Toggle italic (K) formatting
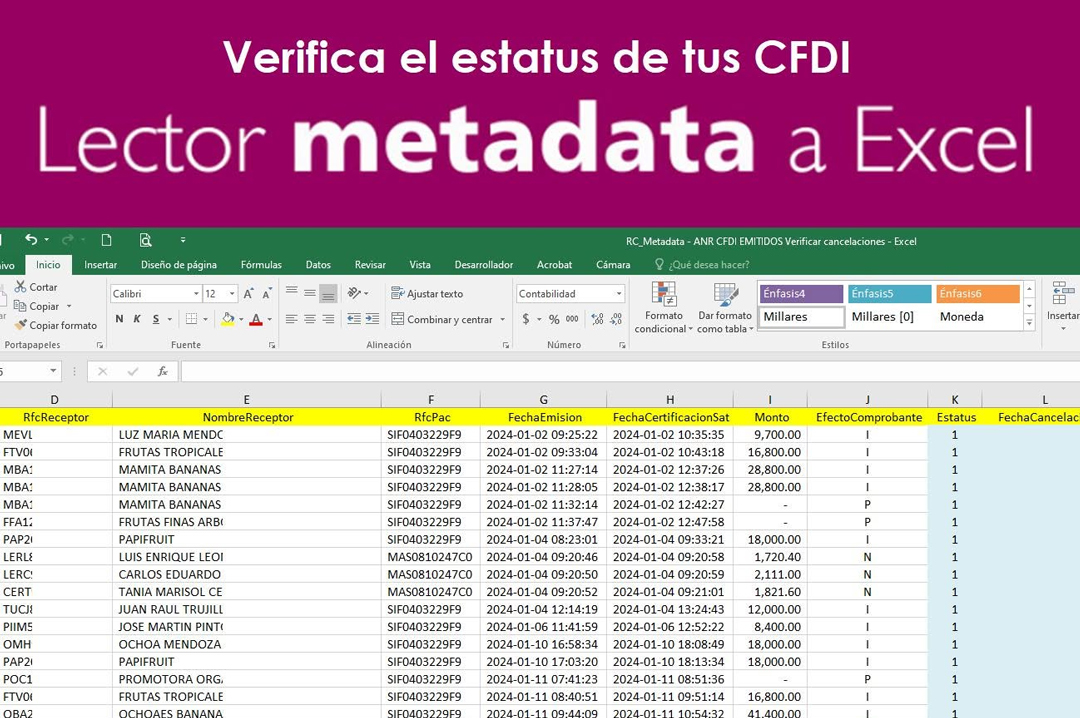Viewport: 1080px width, 718px height. [137, 319]
